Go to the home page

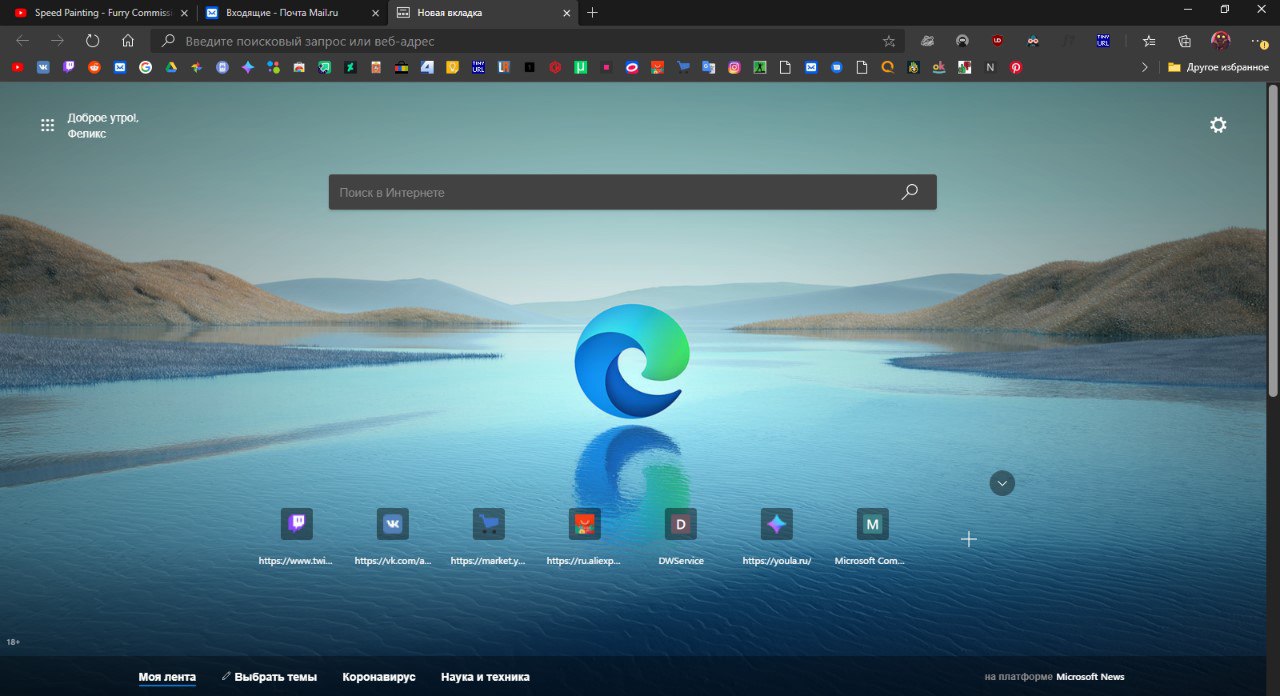[x=128, y=41]
